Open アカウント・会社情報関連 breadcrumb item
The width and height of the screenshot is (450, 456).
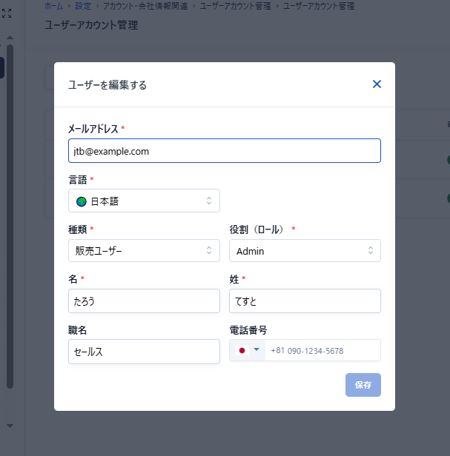pyautogui.click(x=145, y=6)
